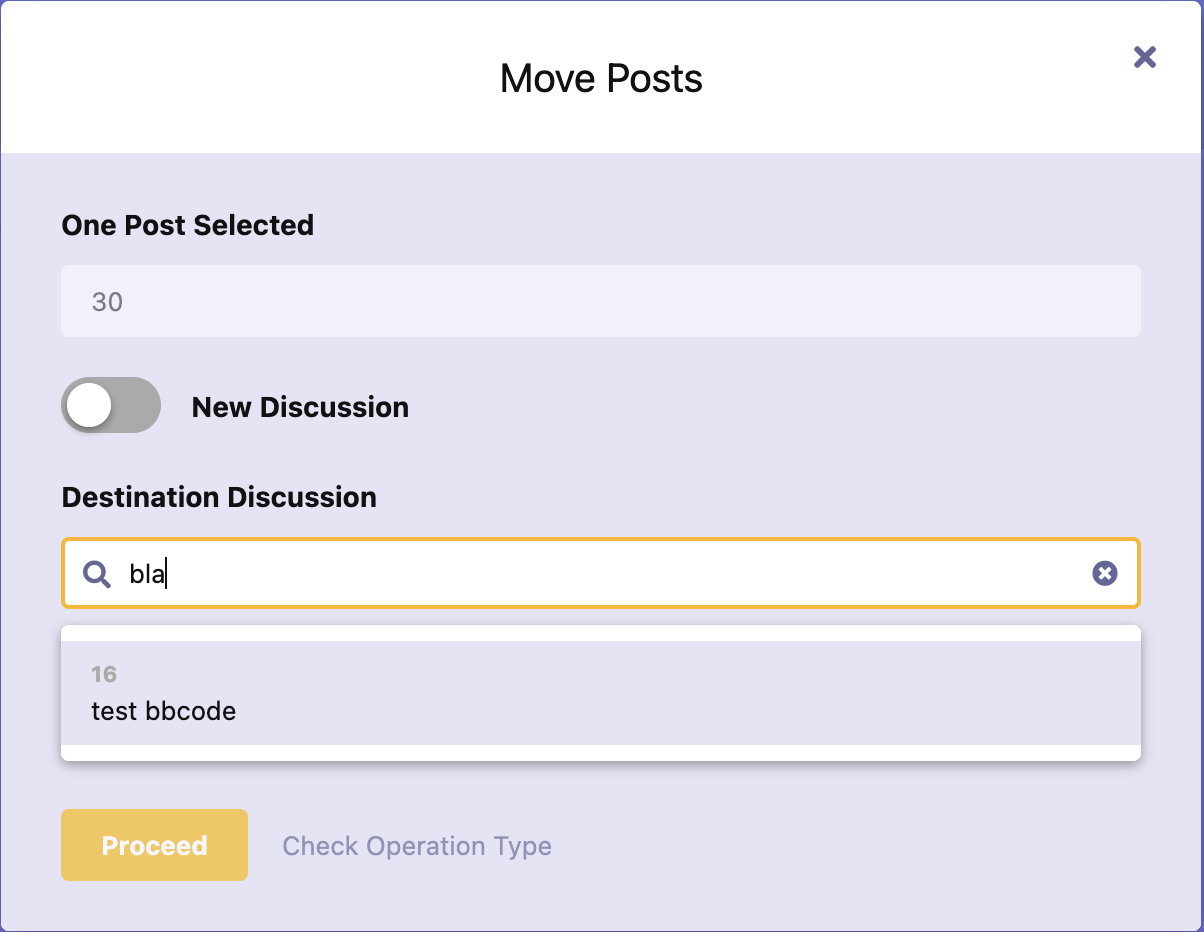The image size is (1204, 932).
Task: Click empty space right of Check Operation Type
Action: point(850,846)
